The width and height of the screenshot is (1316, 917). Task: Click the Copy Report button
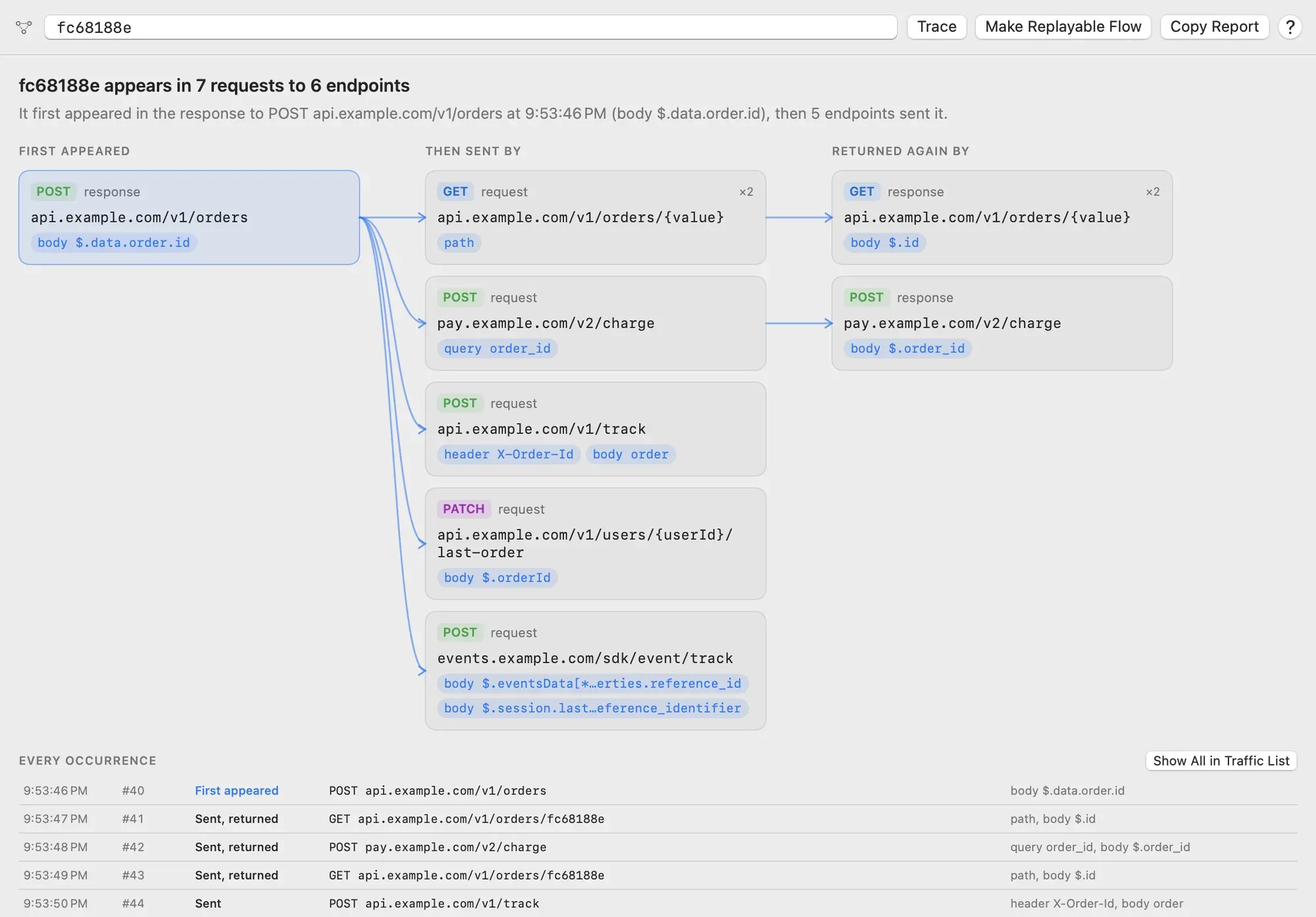[x=1214, y=27]
